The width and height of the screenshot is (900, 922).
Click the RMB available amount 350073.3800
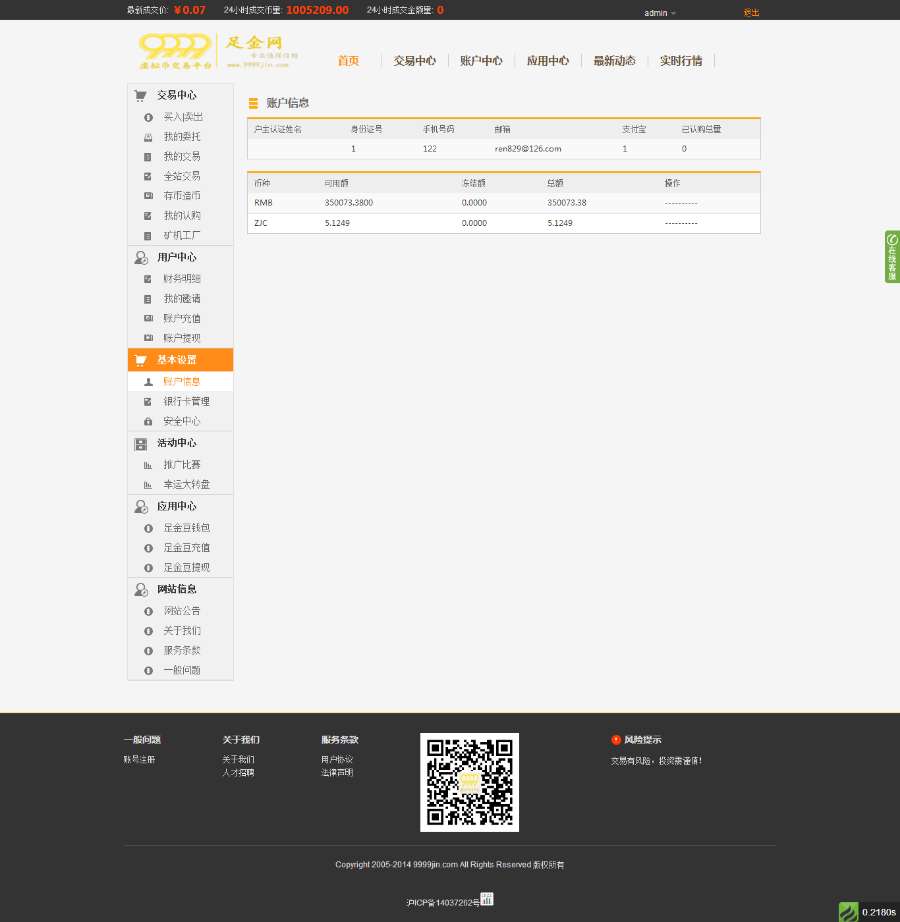point(349,203)
